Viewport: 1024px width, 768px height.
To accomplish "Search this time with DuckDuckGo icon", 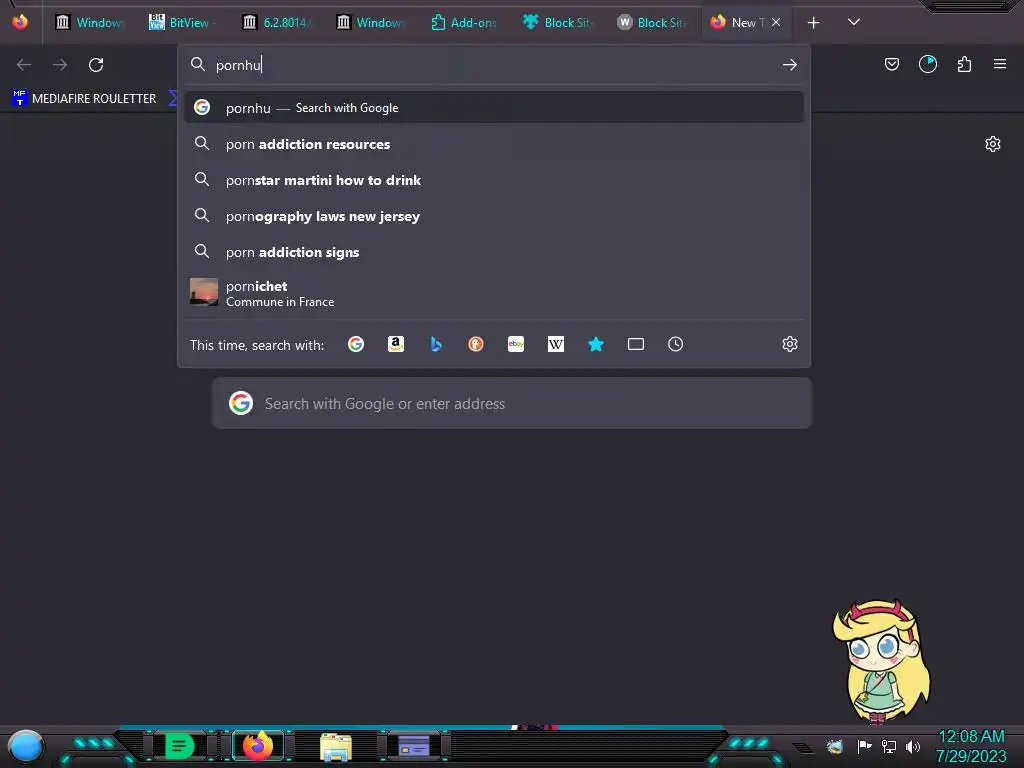I will [475, 344].
